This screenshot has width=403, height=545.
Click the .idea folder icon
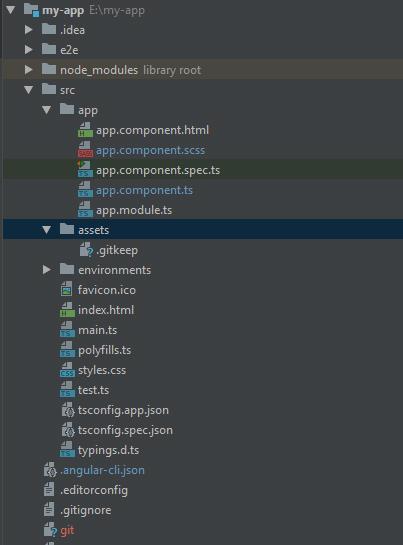tap(49, 29)
